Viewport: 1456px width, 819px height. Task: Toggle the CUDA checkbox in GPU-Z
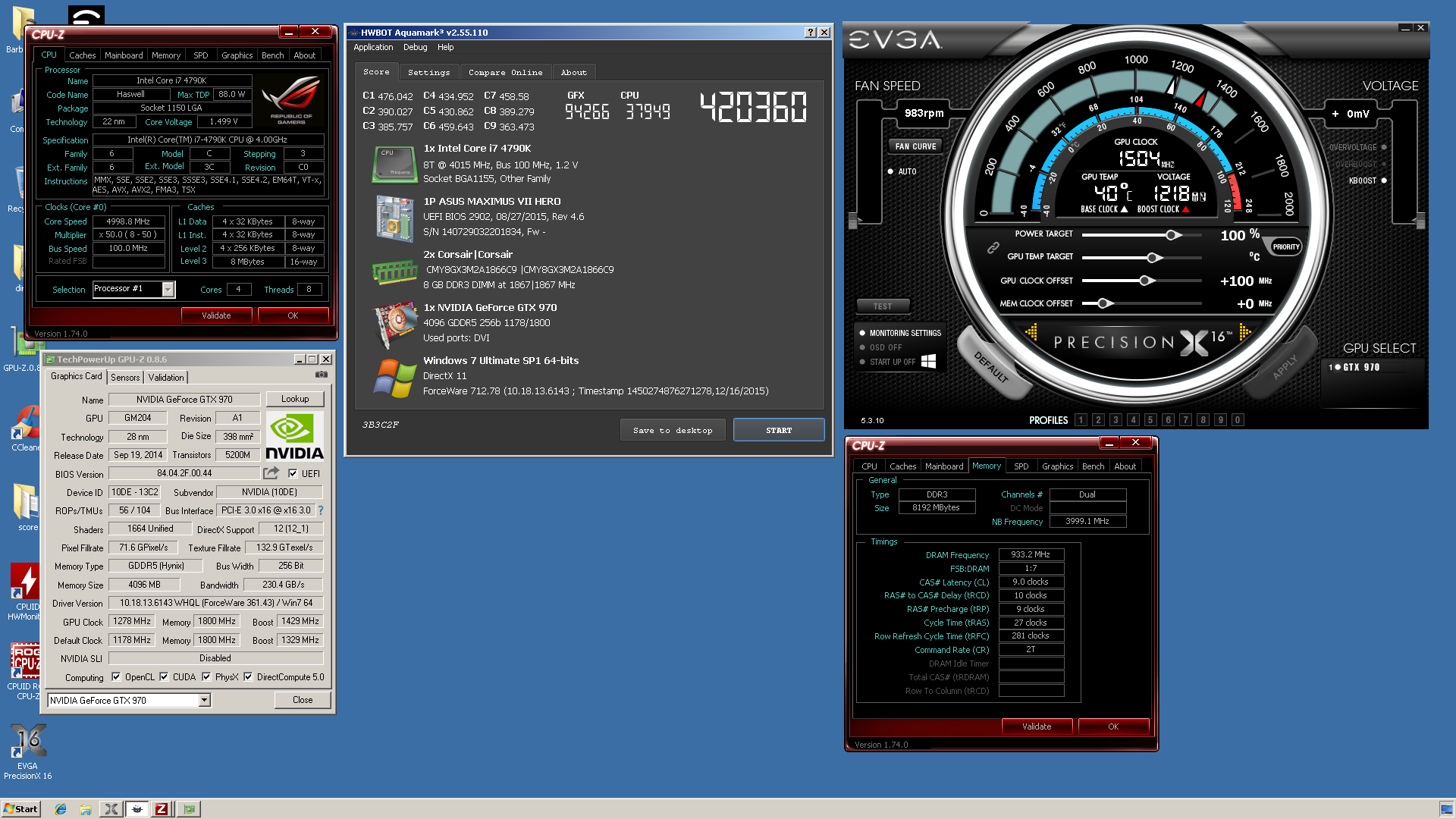coord(164,676)
